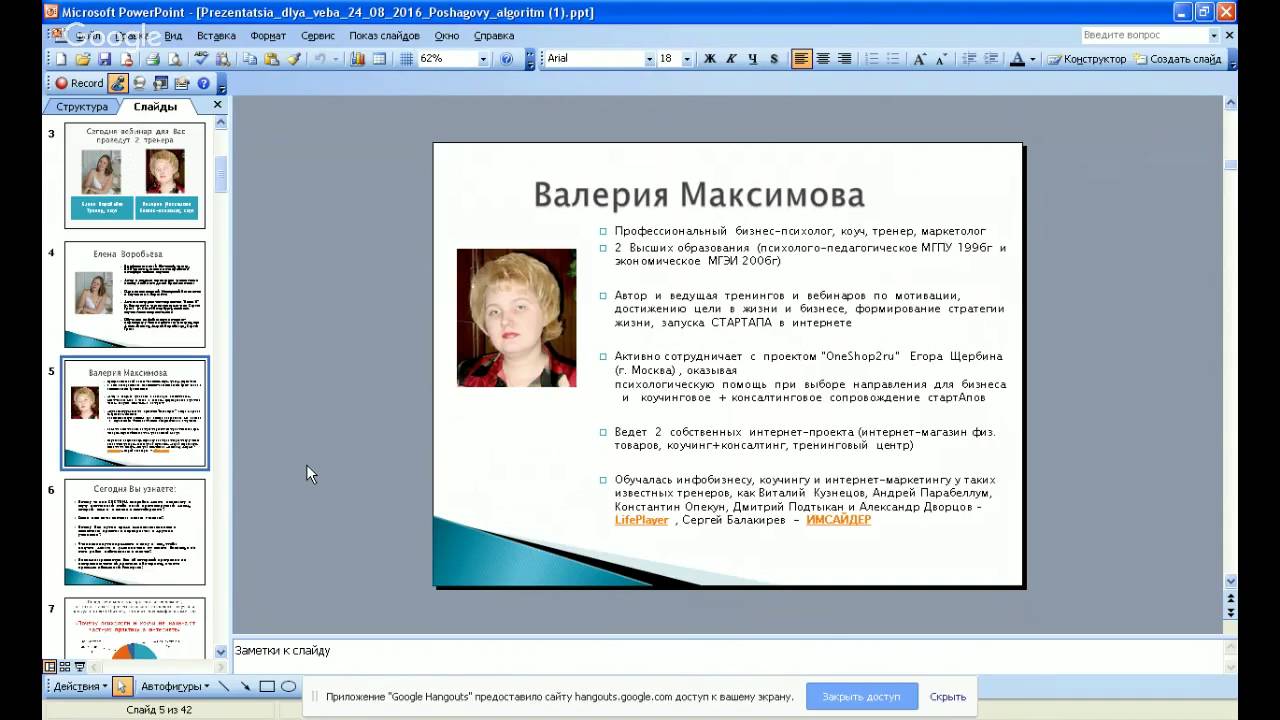
Task: Open the zoom 62% dropdown
Action: [483, 59]
